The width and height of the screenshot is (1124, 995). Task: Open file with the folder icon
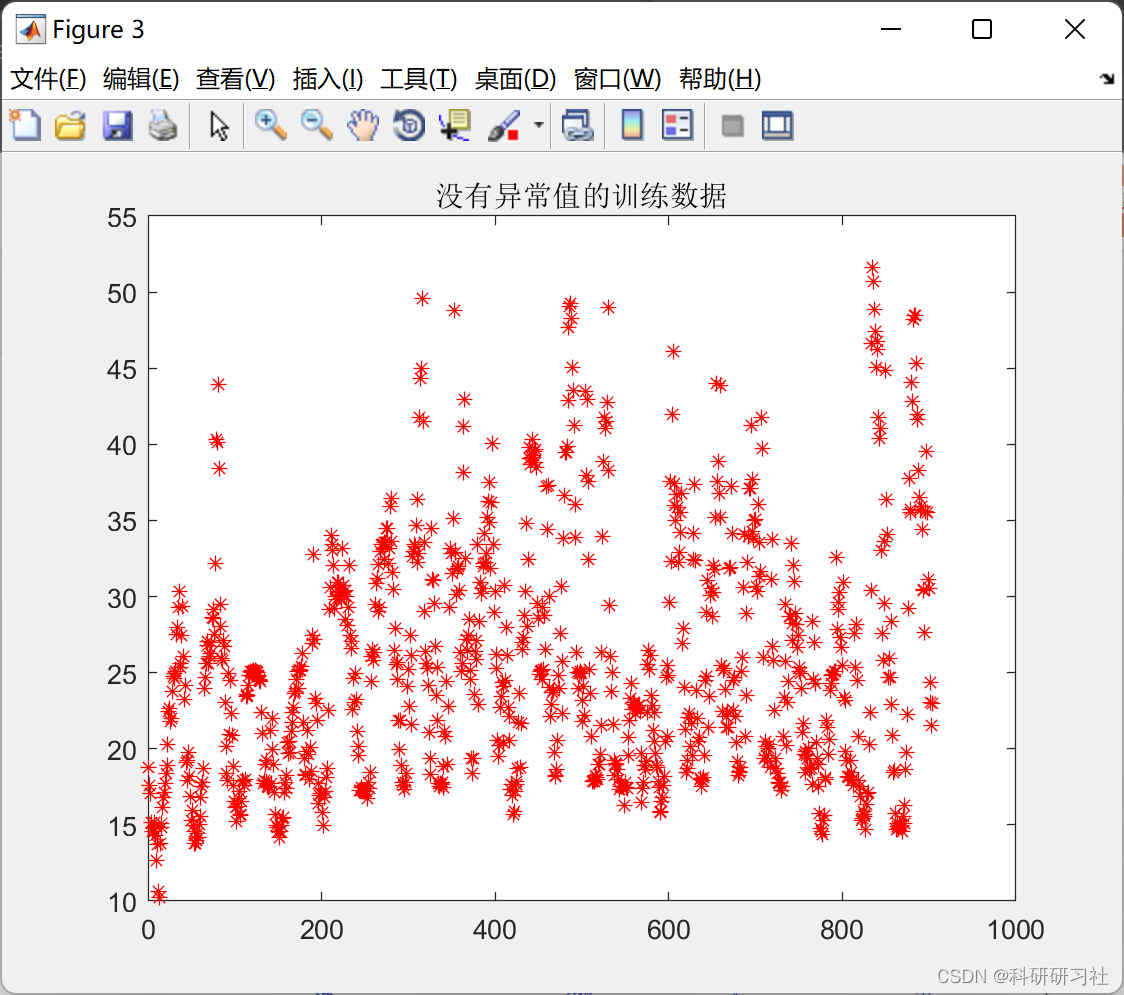(x=70, y=125)
